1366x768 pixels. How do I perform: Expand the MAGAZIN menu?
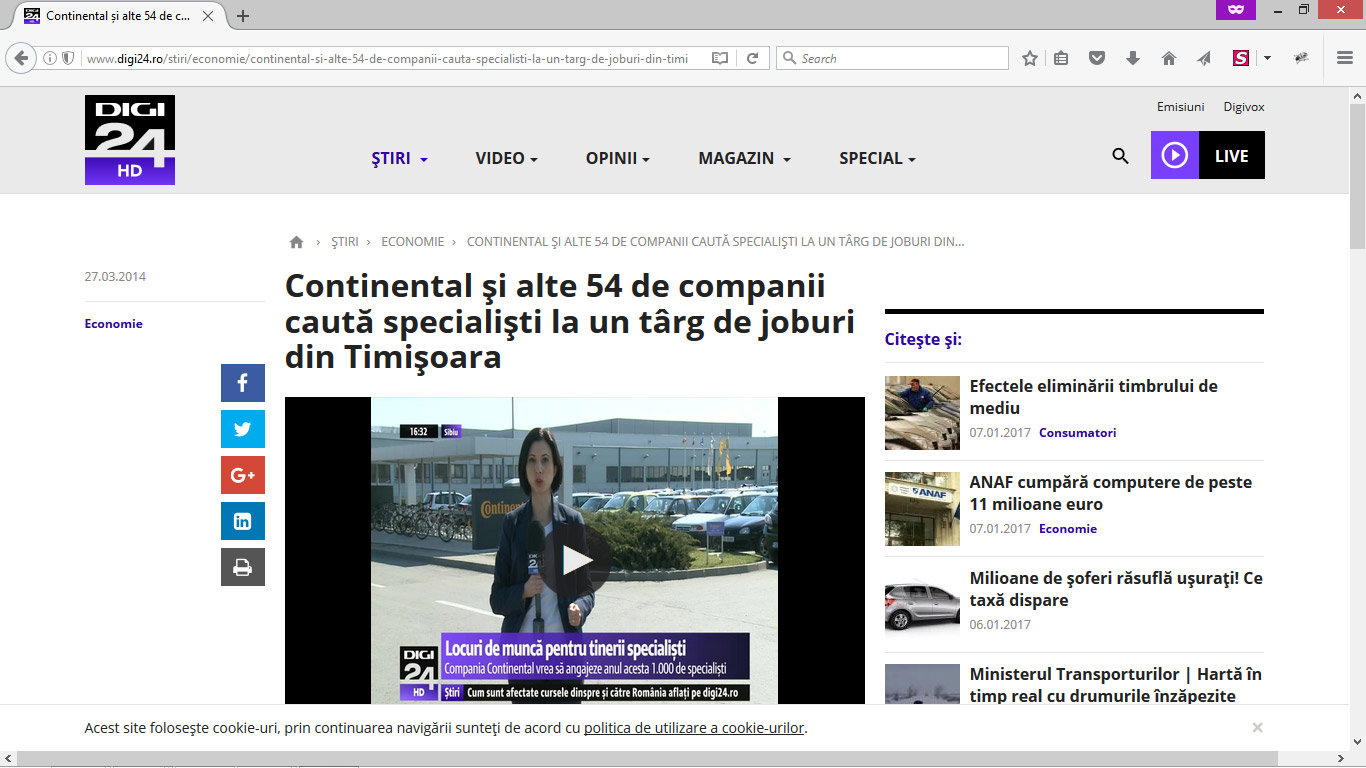[745, 158]
